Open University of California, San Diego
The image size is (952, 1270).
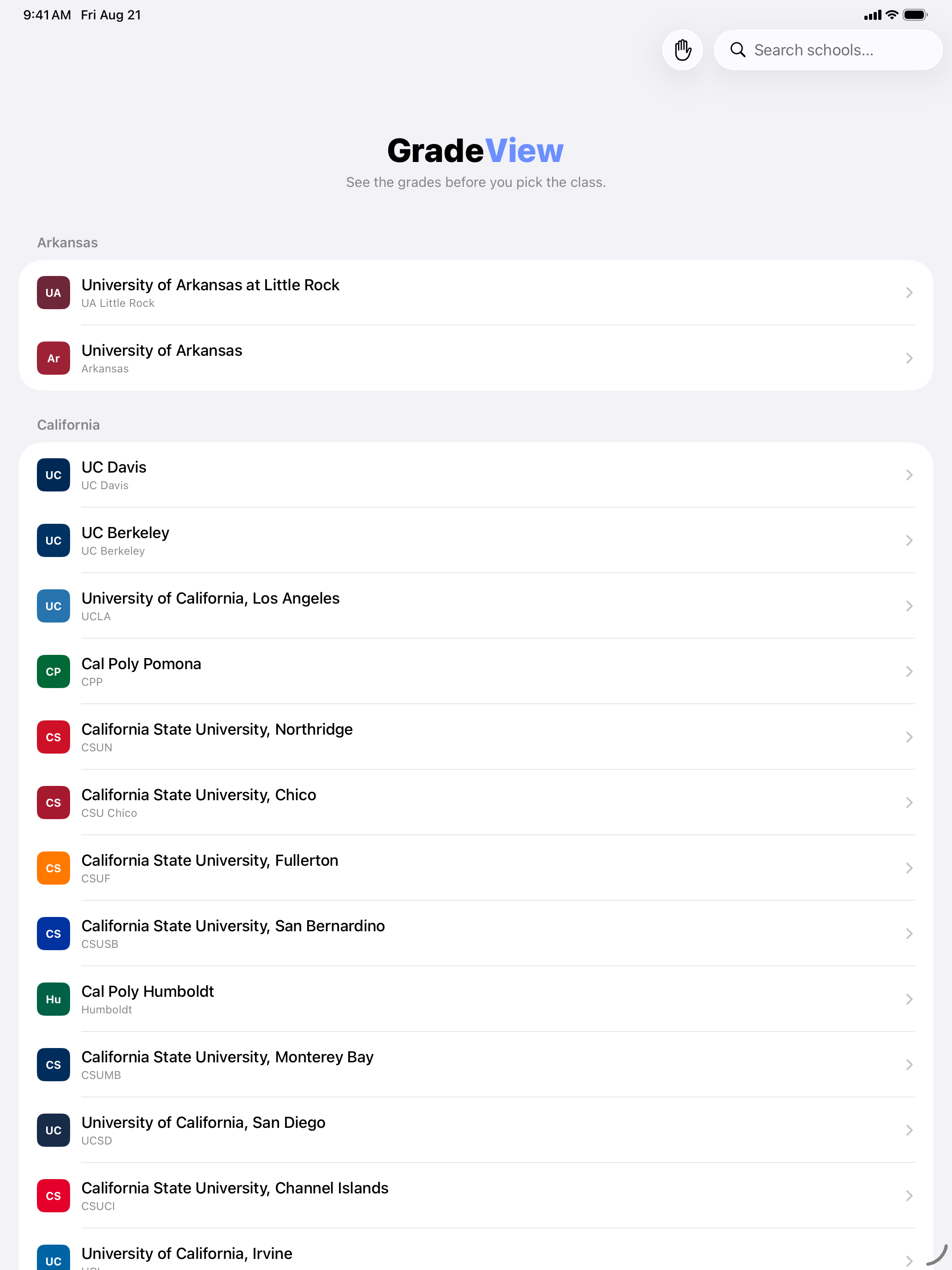point(476,1130)
